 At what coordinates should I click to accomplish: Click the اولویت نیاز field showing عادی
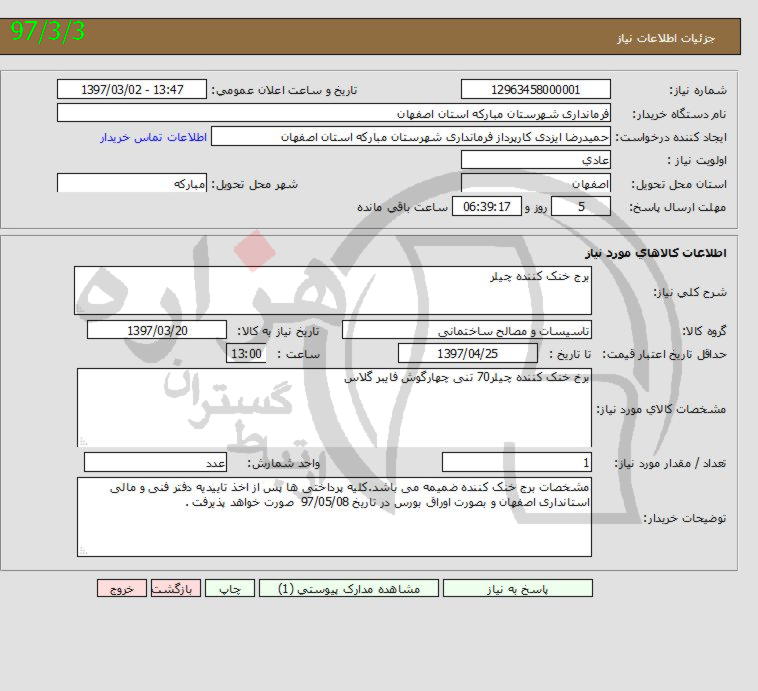click(536, 160)
